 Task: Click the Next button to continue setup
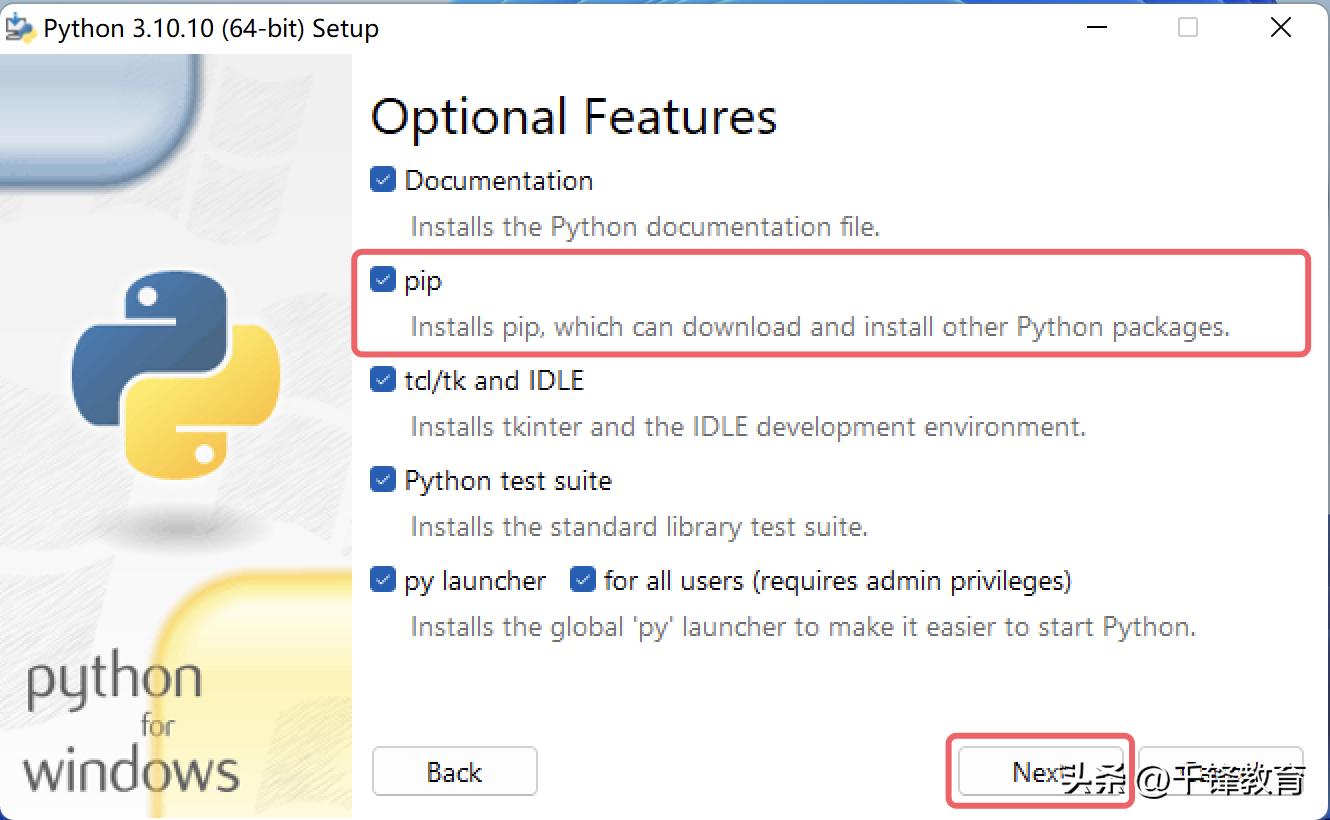tap(1040, 771)
